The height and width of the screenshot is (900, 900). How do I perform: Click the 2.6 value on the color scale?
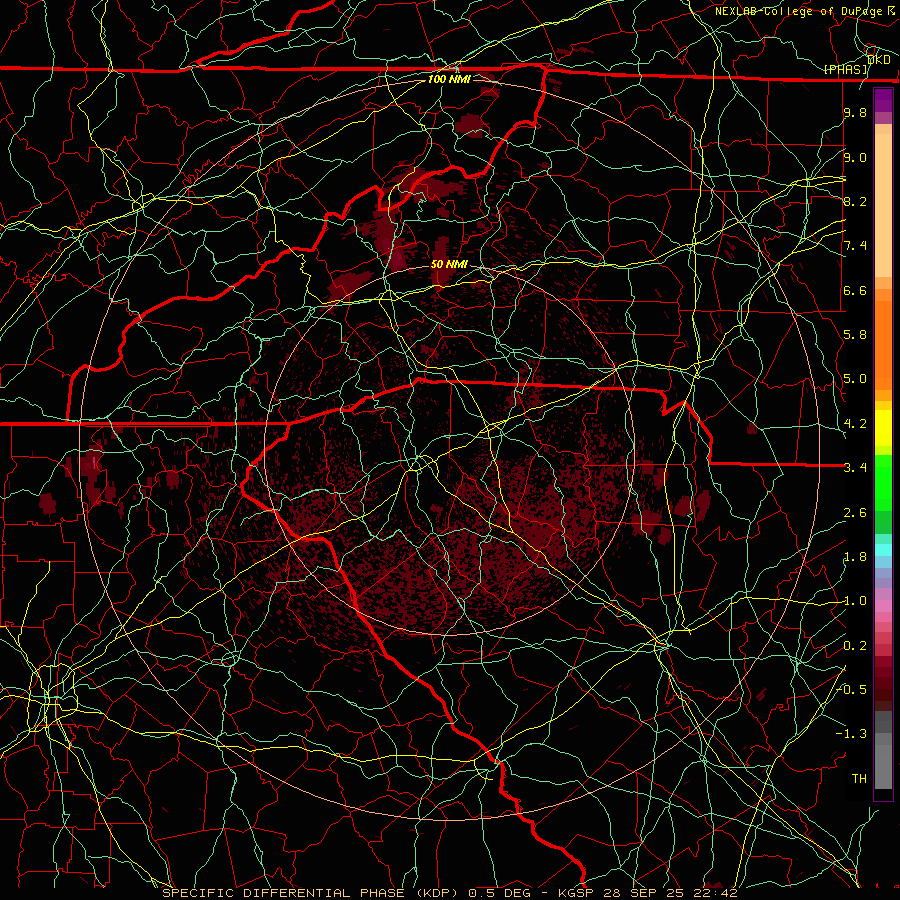[855, 513]
